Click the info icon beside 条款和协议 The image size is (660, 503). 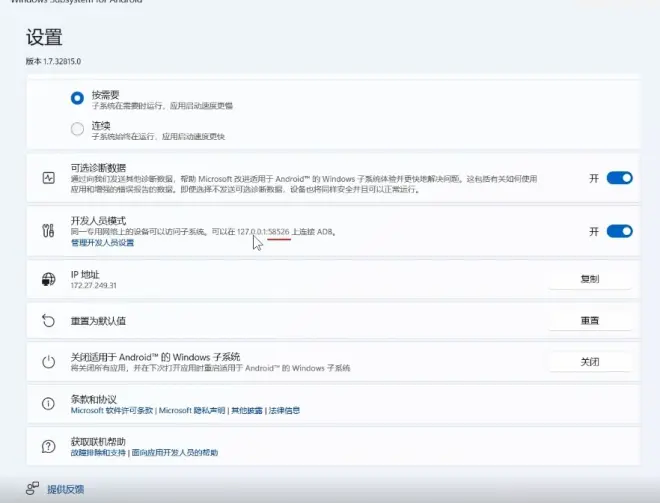48,404
